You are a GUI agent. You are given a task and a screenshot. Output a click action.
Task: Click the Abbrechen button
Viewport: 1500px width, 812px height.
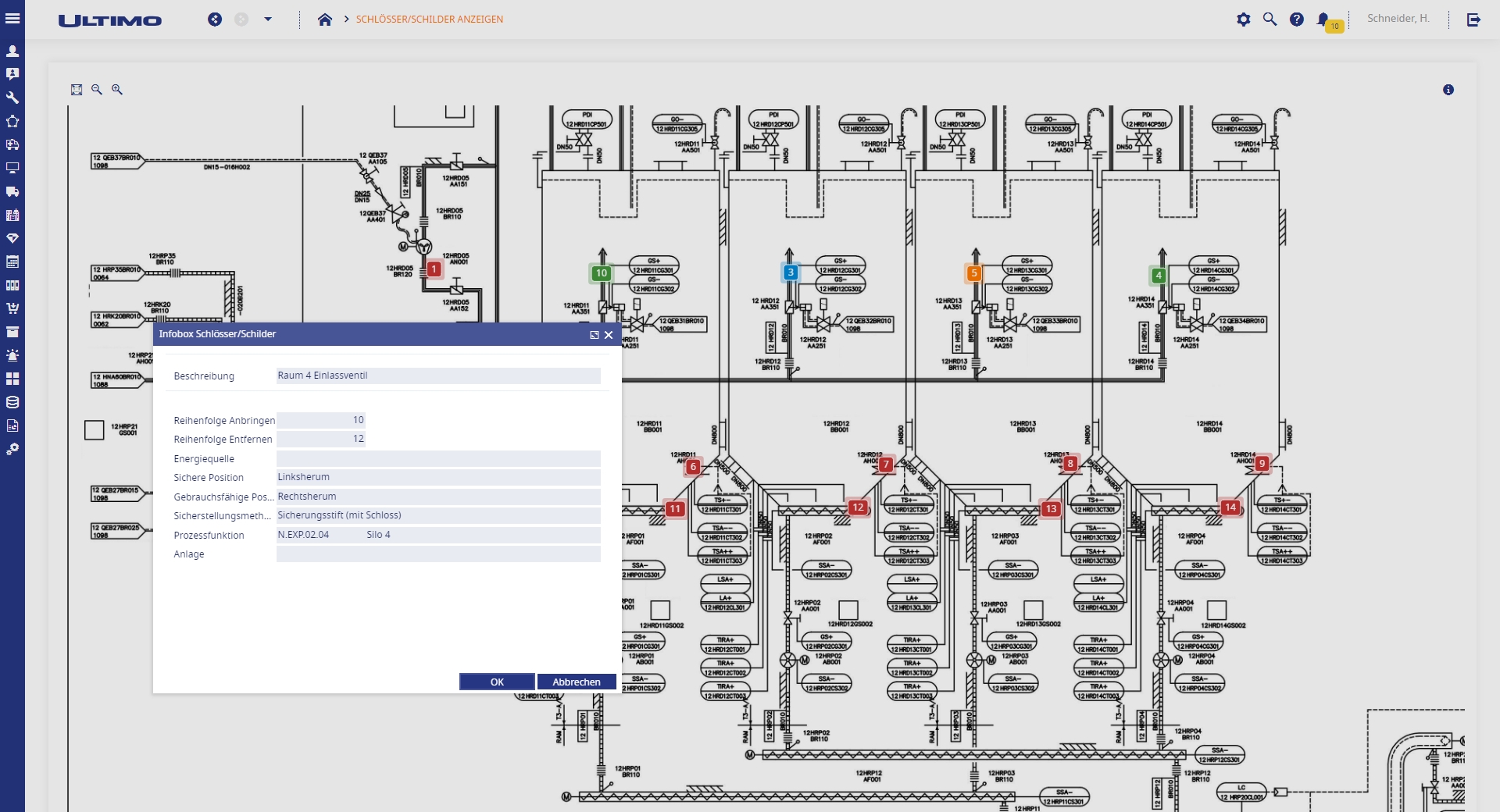point(577,682)
